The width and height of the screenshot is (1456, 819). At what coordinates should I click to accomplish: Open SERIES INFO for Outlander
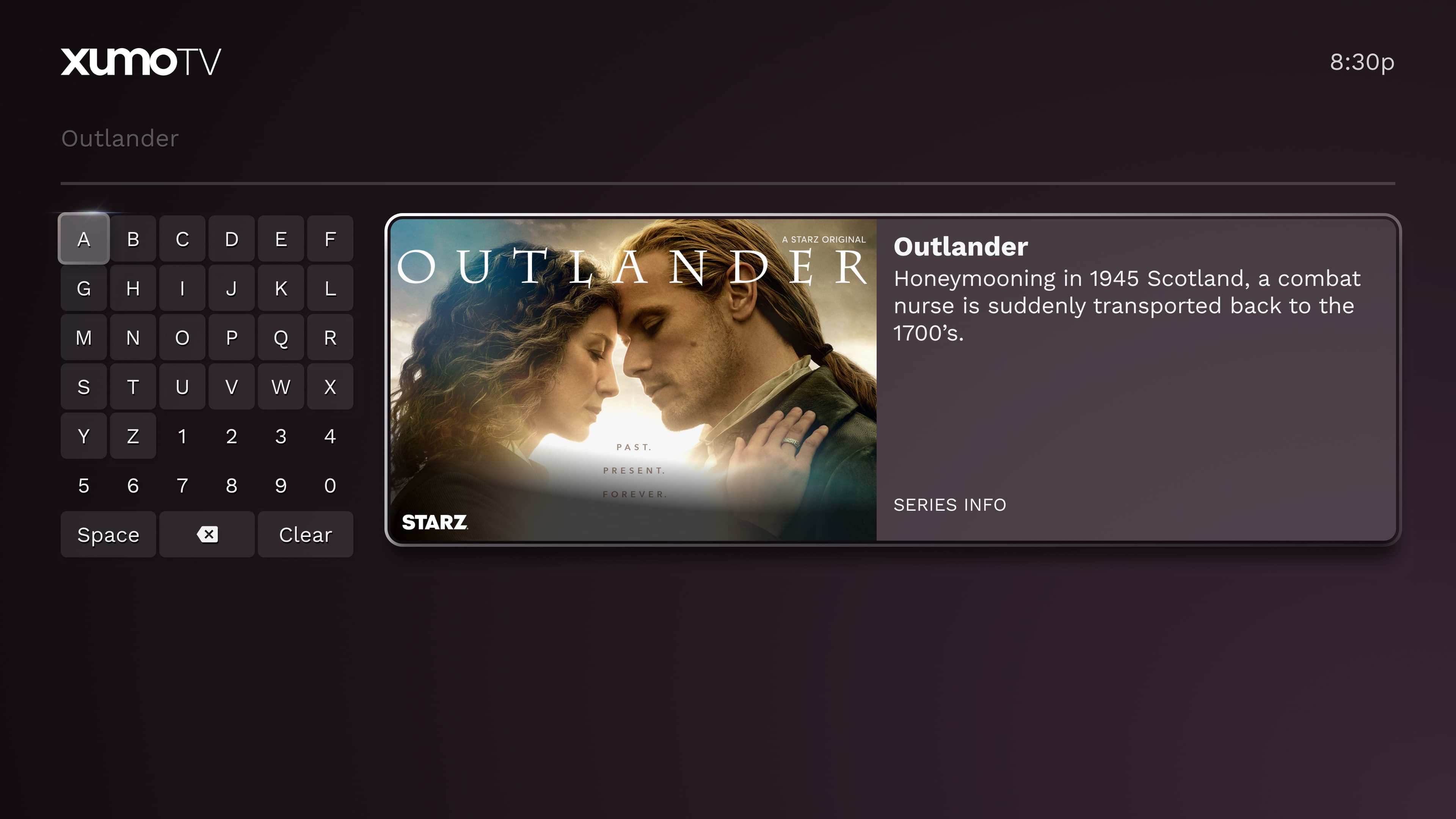tap(949, 505)
